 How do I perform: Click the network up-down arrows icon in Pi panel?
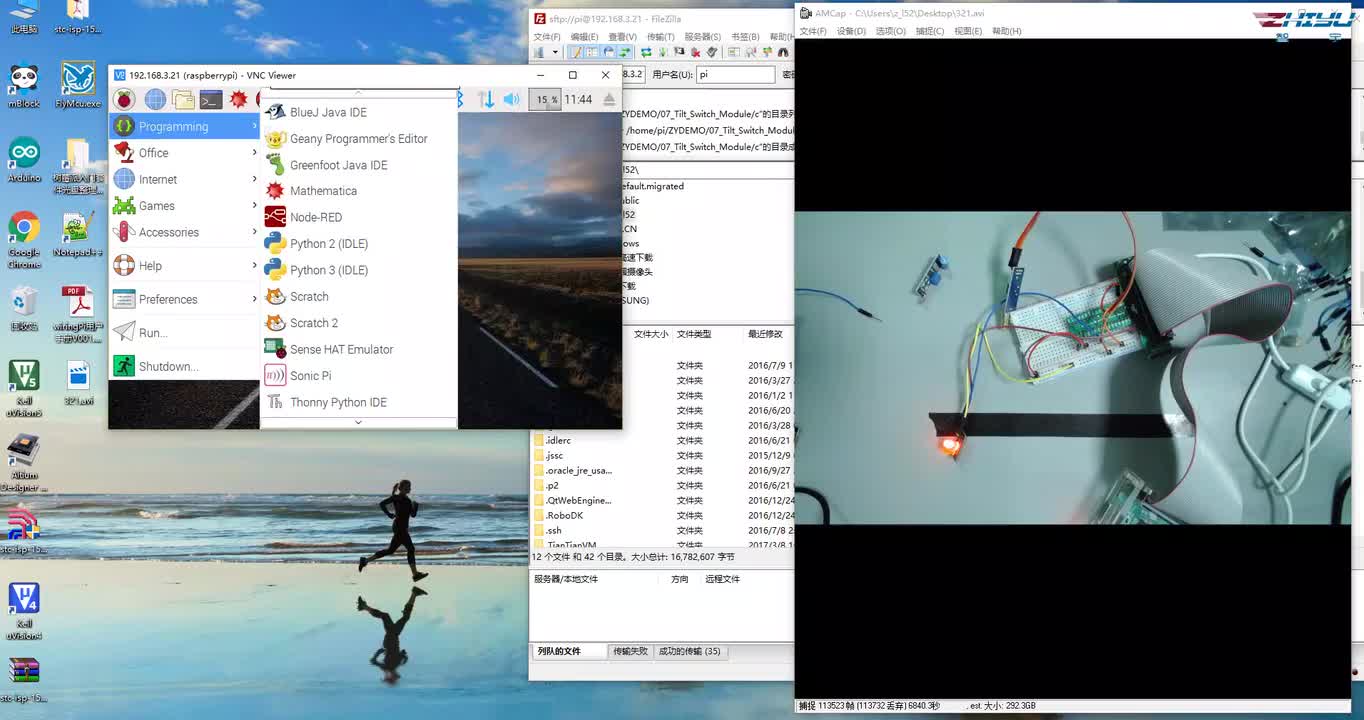pos(486,99)
